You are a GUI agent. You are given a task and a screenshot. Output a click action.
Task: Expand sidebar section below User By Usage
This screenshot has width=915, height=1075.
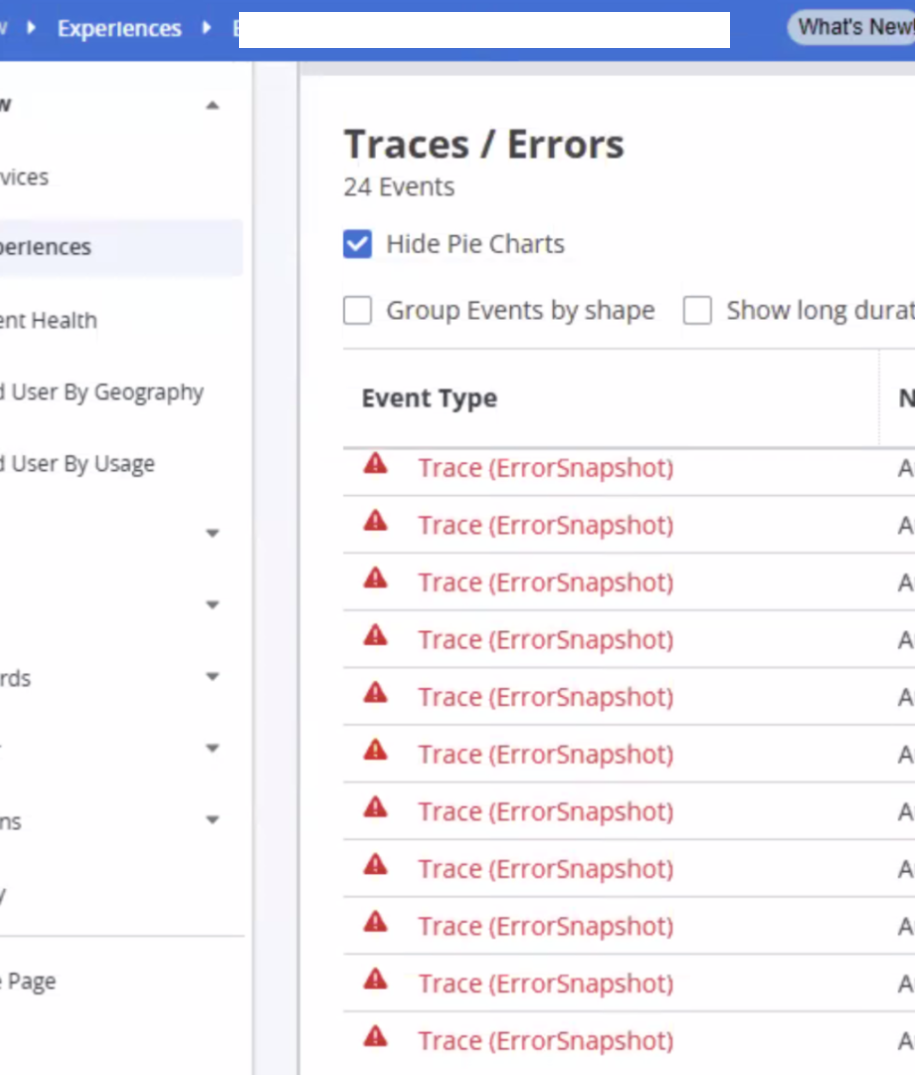point(212,534)
